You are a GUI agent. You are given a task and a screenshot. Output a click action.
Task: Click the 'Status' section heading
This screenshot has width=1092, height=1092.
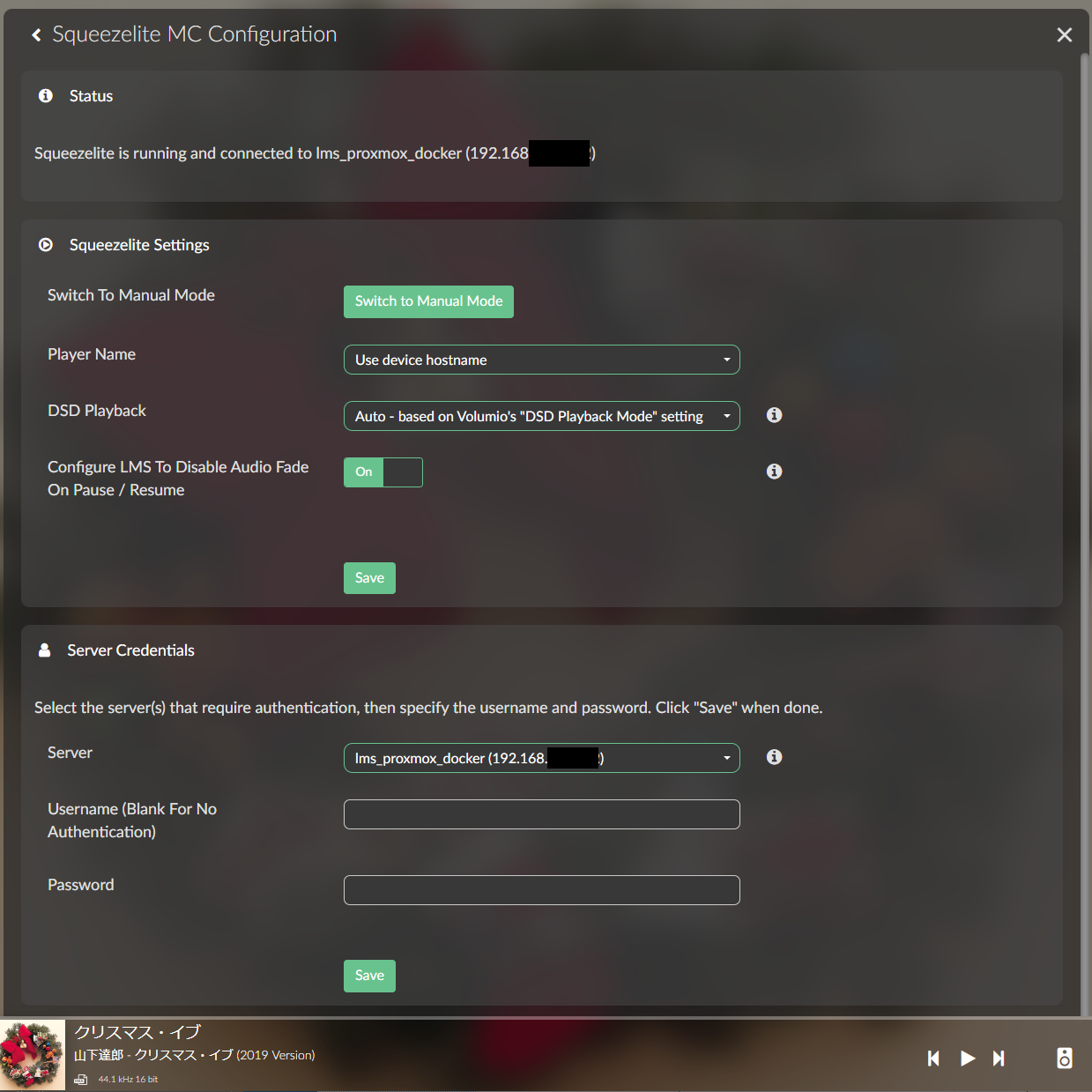(x=91, y=96)
